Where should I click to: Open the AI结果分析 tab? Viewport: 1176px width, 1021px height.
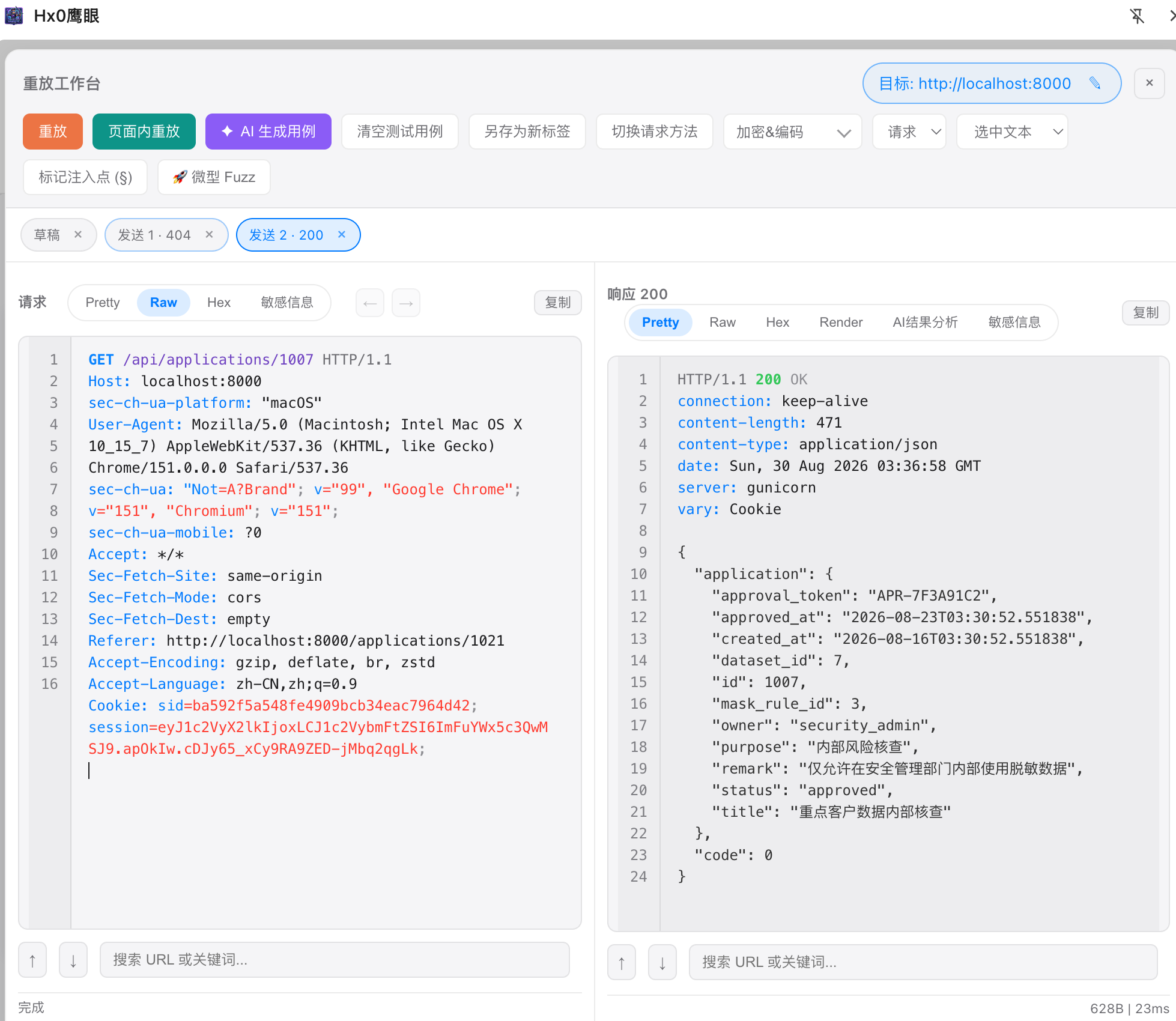(925, 323)
